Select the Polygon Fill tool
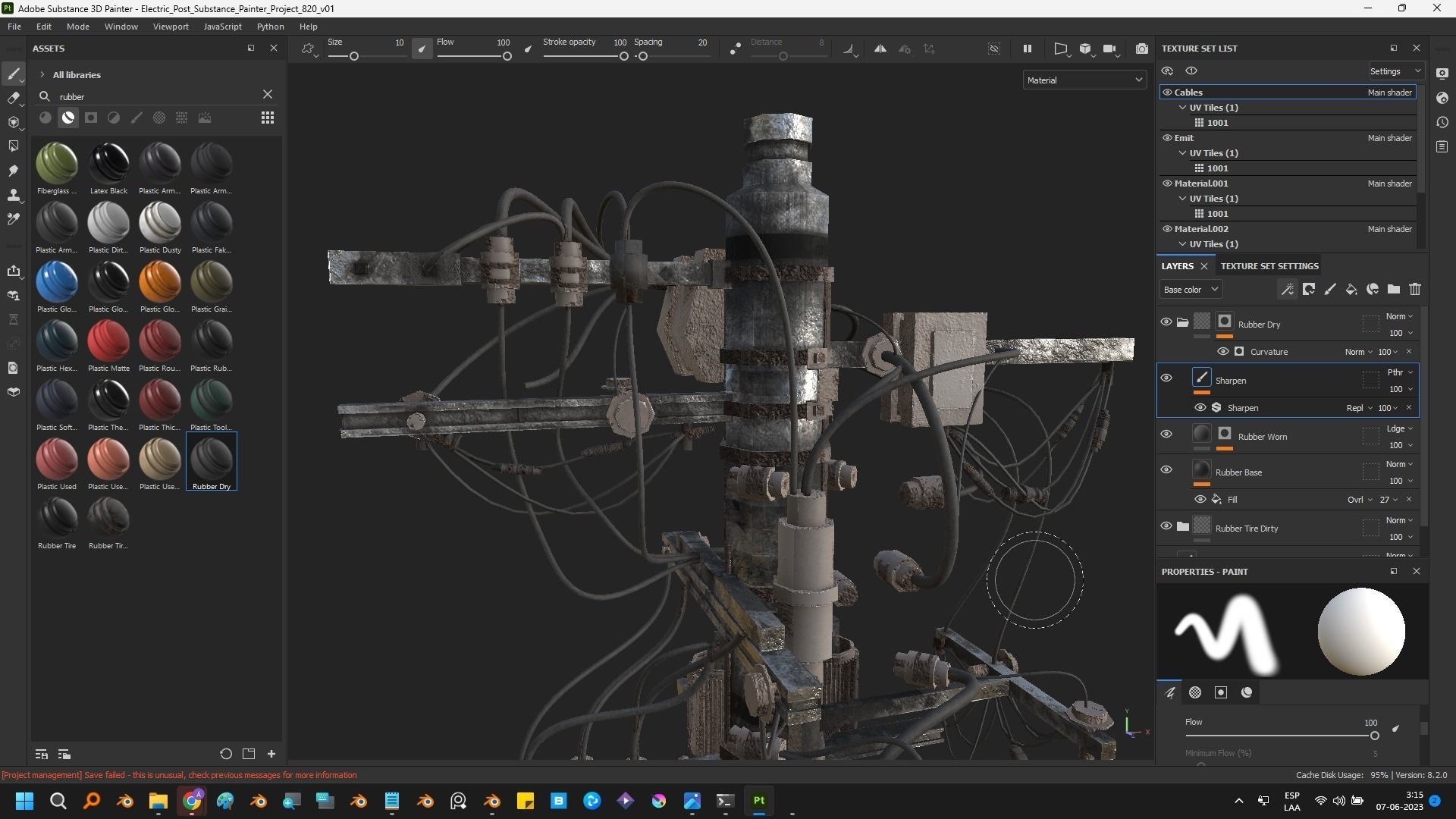 click(x=13, y=146)
